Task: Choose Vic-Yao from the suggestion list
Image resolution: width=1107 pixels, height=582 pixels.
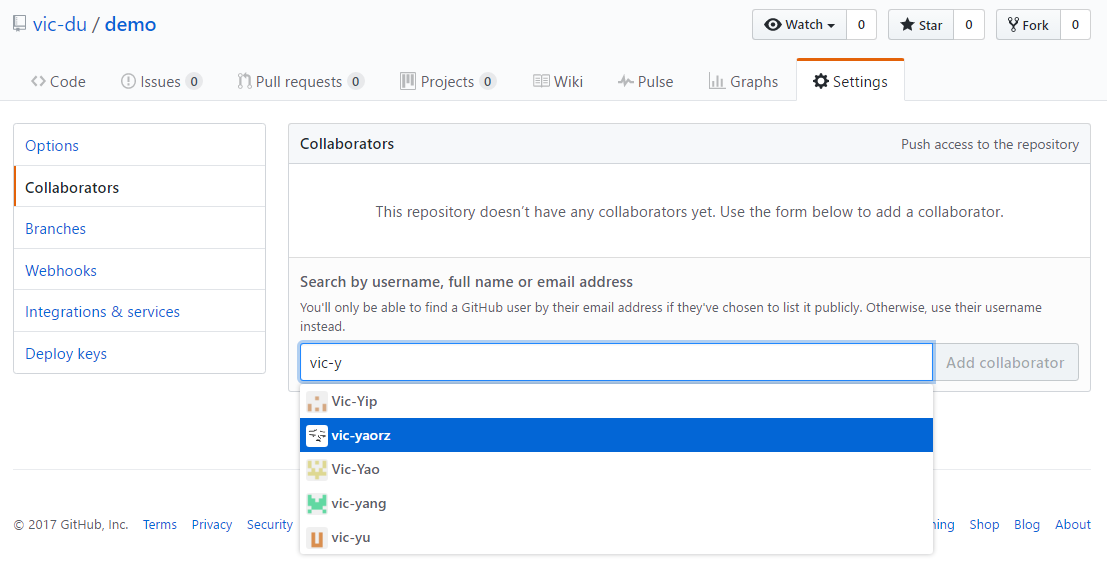Action: coord(616,469)
